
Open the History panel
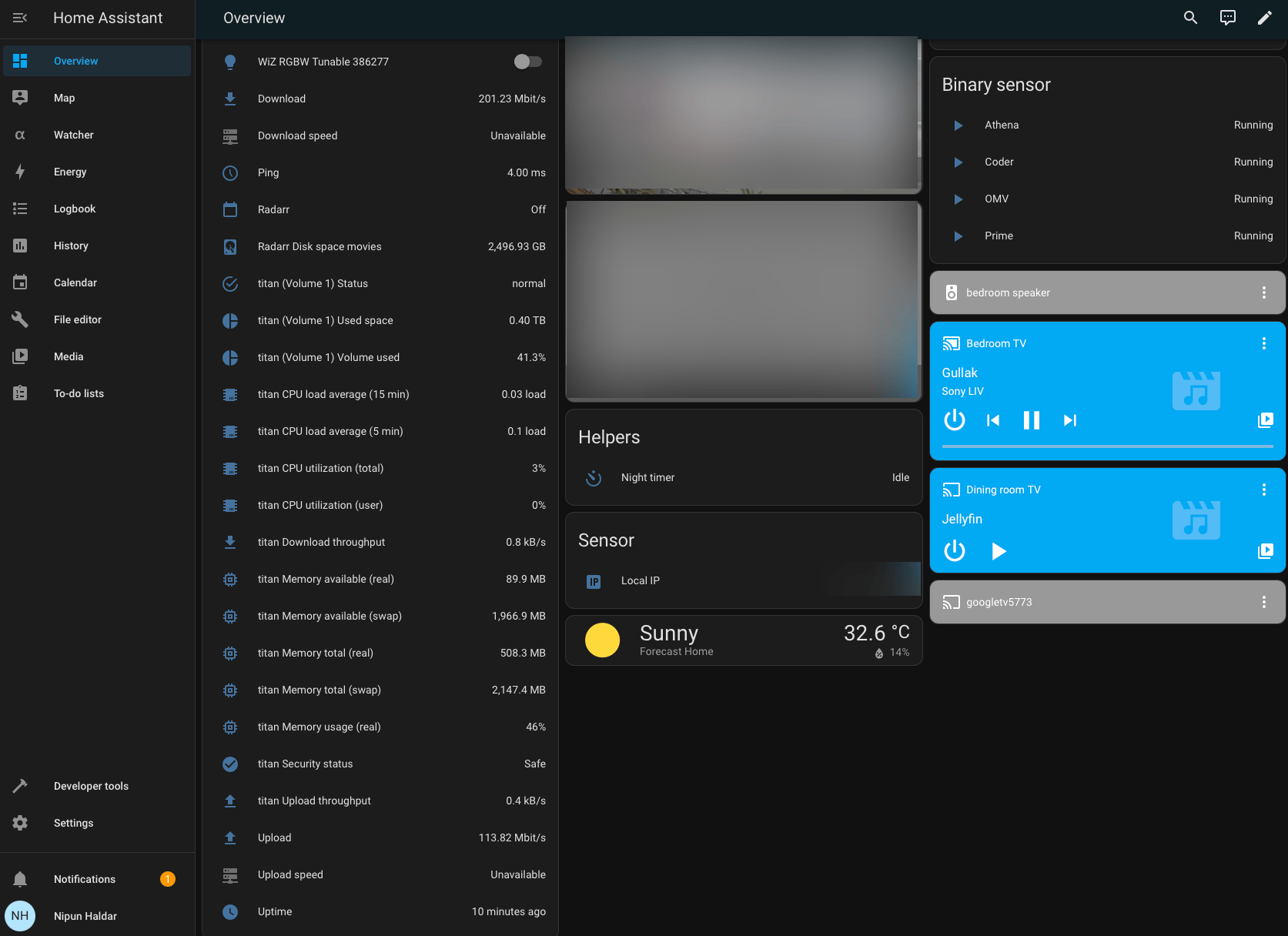point(71,246)
